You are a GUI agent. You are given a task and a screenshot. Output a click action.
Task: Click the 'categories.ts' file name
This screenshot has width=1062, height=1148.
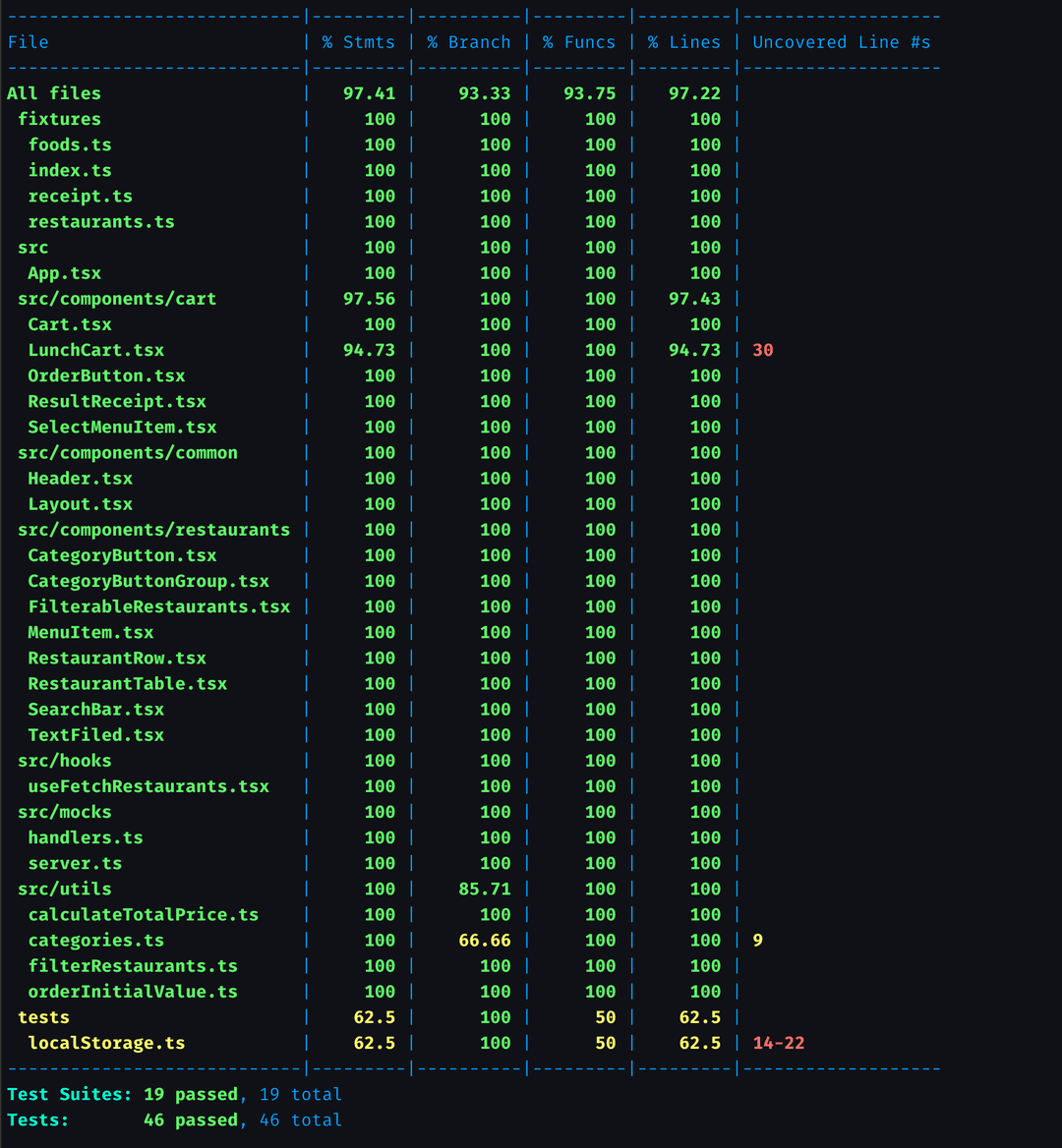pos(96,940)
